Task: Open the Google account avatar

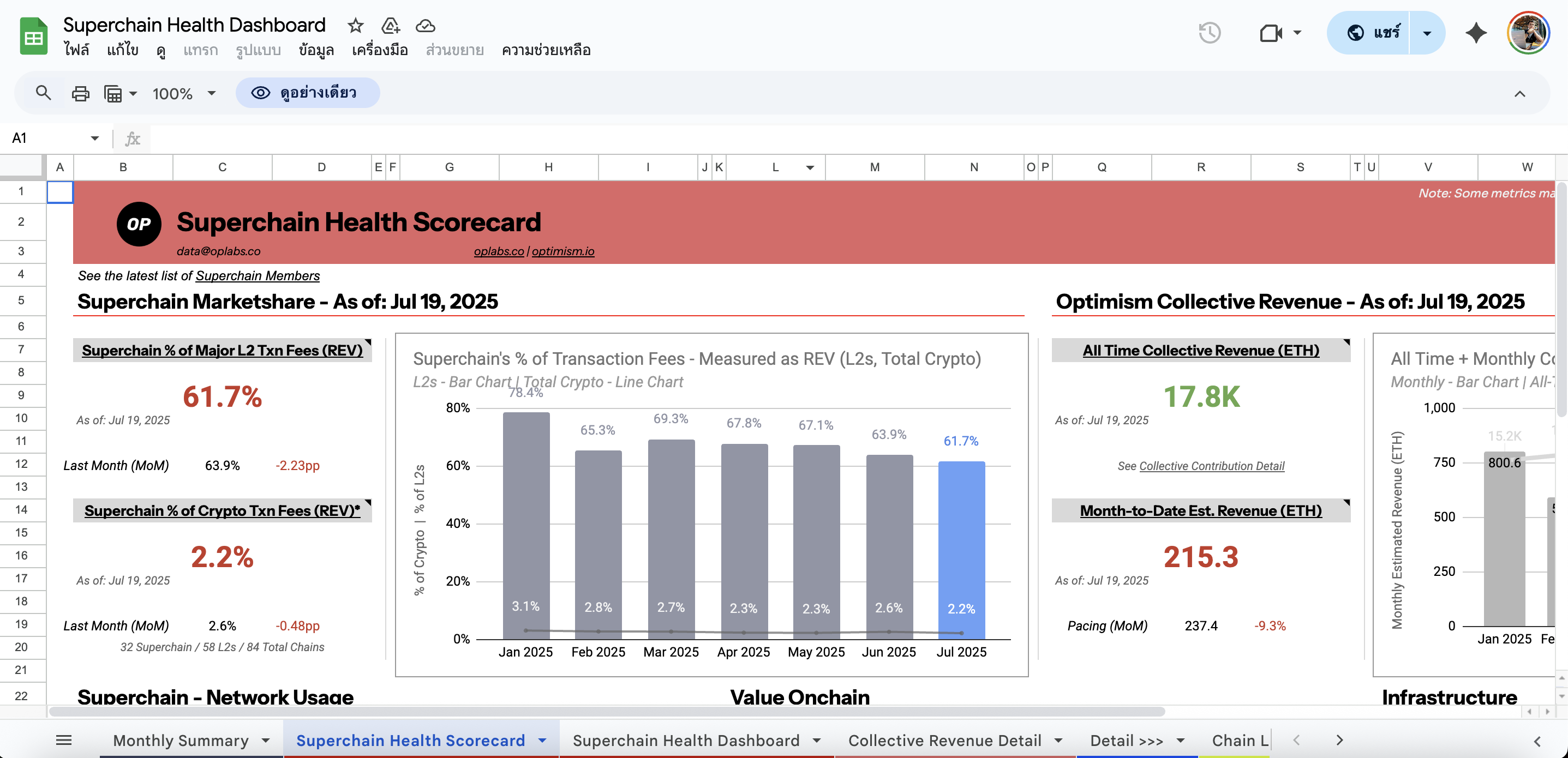Action: 1528,33
